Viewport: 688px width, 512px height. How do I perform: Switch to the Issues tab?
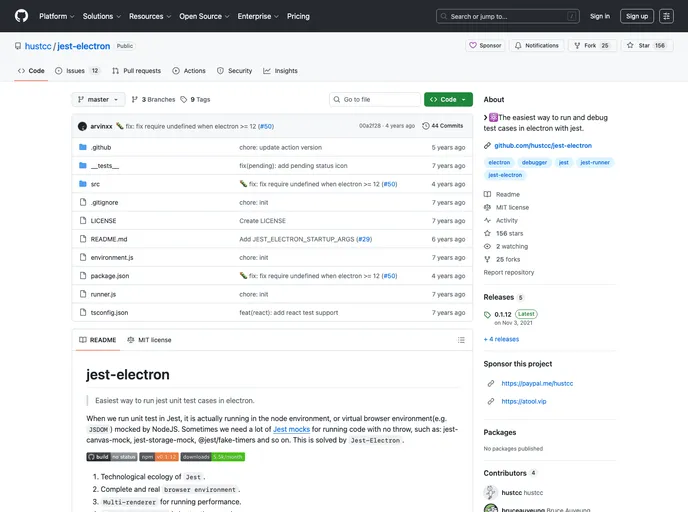[x=78, y=71]
